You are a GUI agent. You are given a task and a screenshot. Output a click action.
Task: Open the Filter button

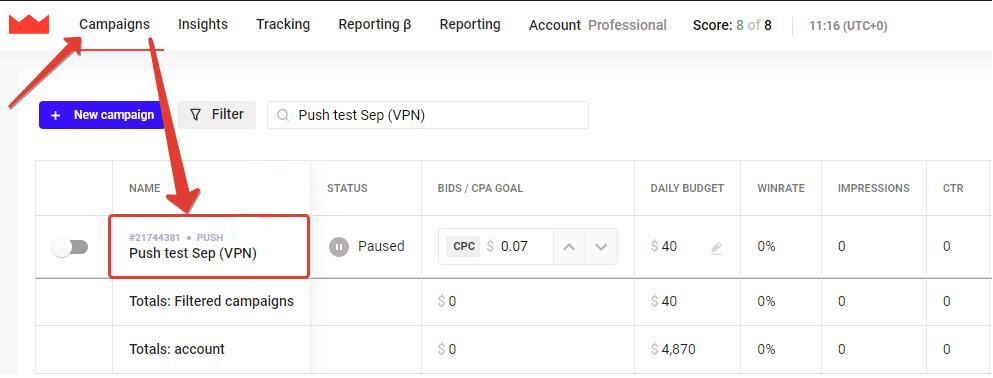(217, 115)
